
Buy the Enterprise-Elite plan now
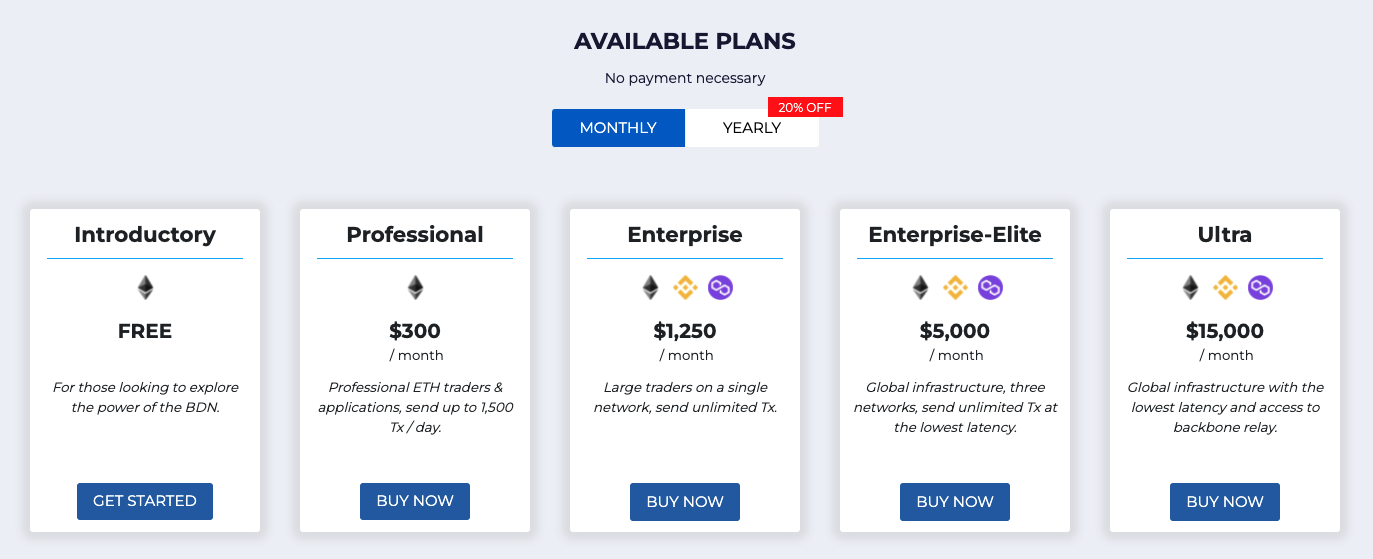coord(955,501)
